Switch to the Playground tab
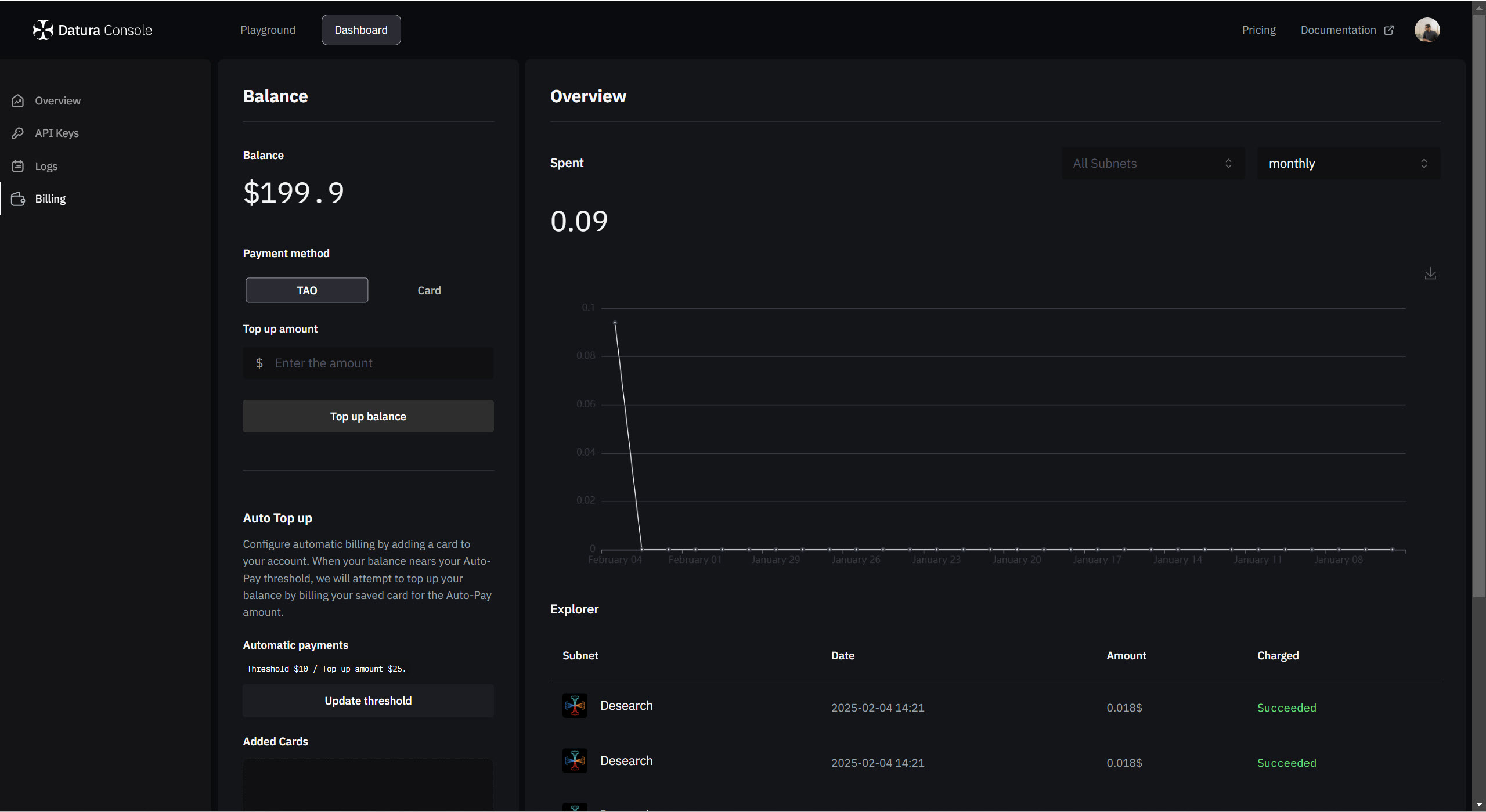This screenshot has height=812, width=1486. tap(268, 30)
